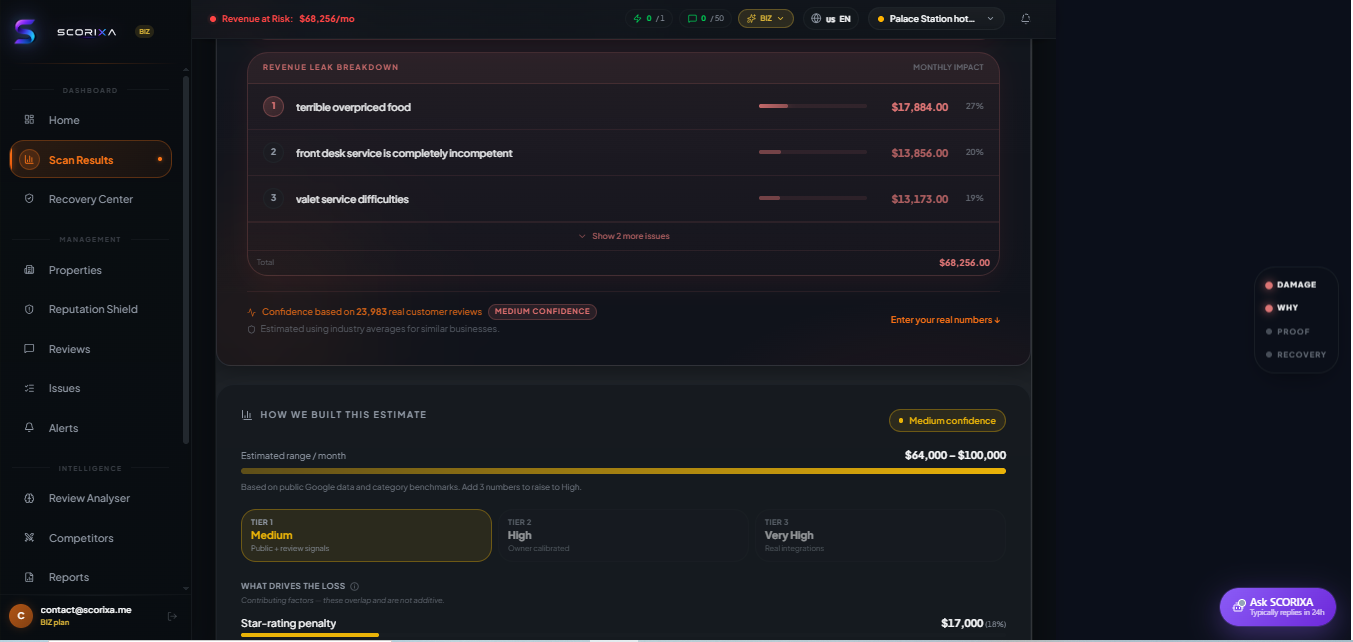Click the Issues checklist icon
The width and height of the screenshot is (1353, 642).
[x=29, y=388]
